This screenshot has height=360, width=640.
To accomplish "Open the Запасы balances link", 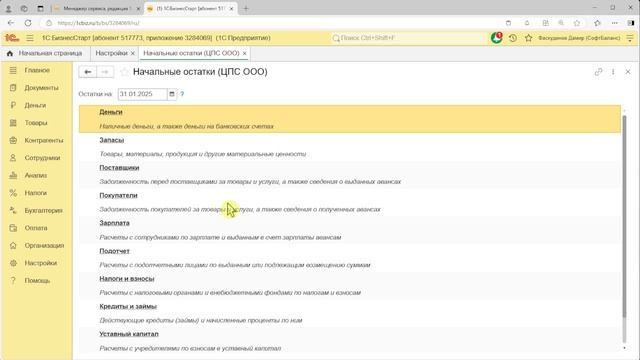I will tap(111, 140).
